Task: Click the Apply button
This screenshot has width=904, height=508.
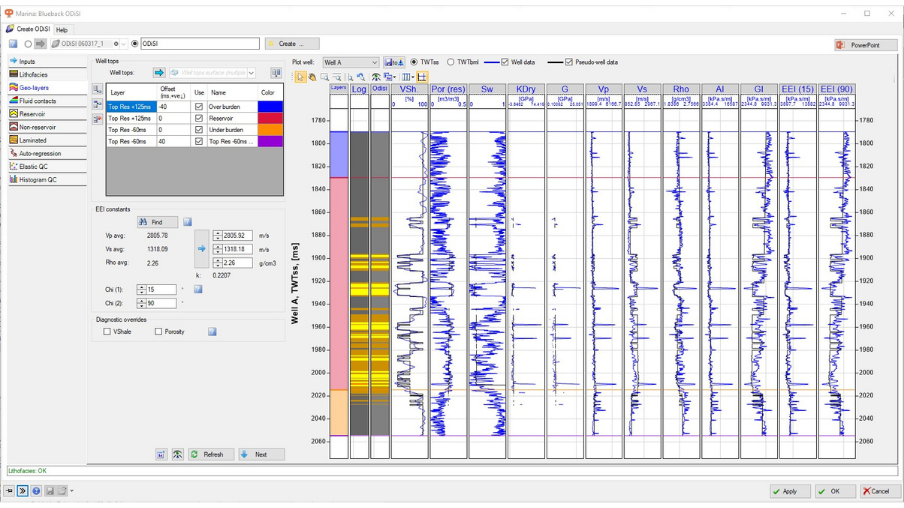Action: (790, 491)
